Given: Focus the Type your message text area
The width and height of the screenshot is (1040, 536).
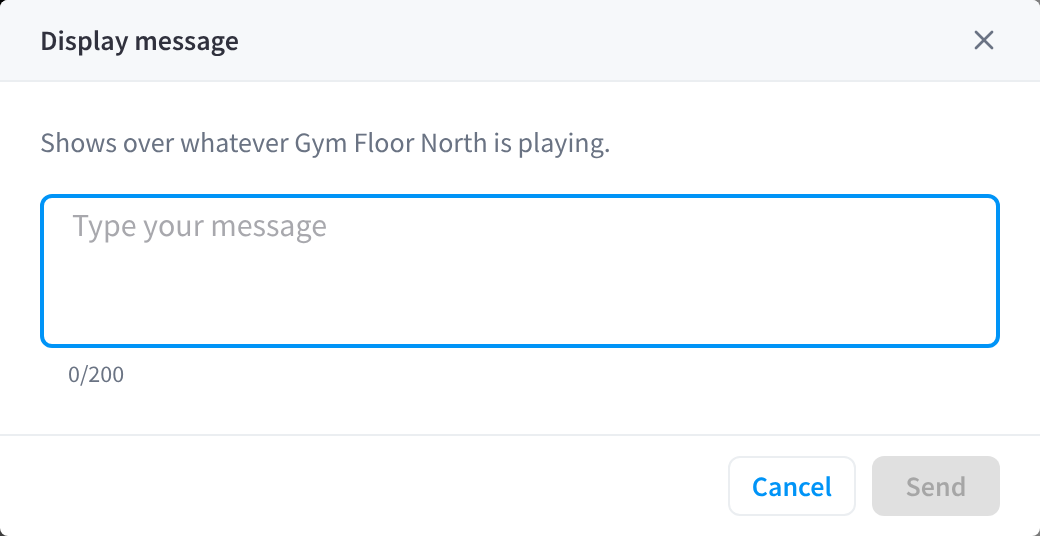Looking at the screenshot, I should pos(520,271).
